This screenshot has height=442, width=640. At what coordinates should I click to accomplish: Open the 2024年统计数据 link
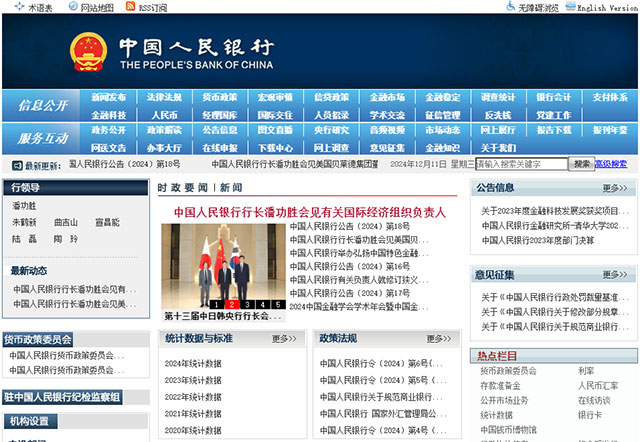click(x=193, y=363)
